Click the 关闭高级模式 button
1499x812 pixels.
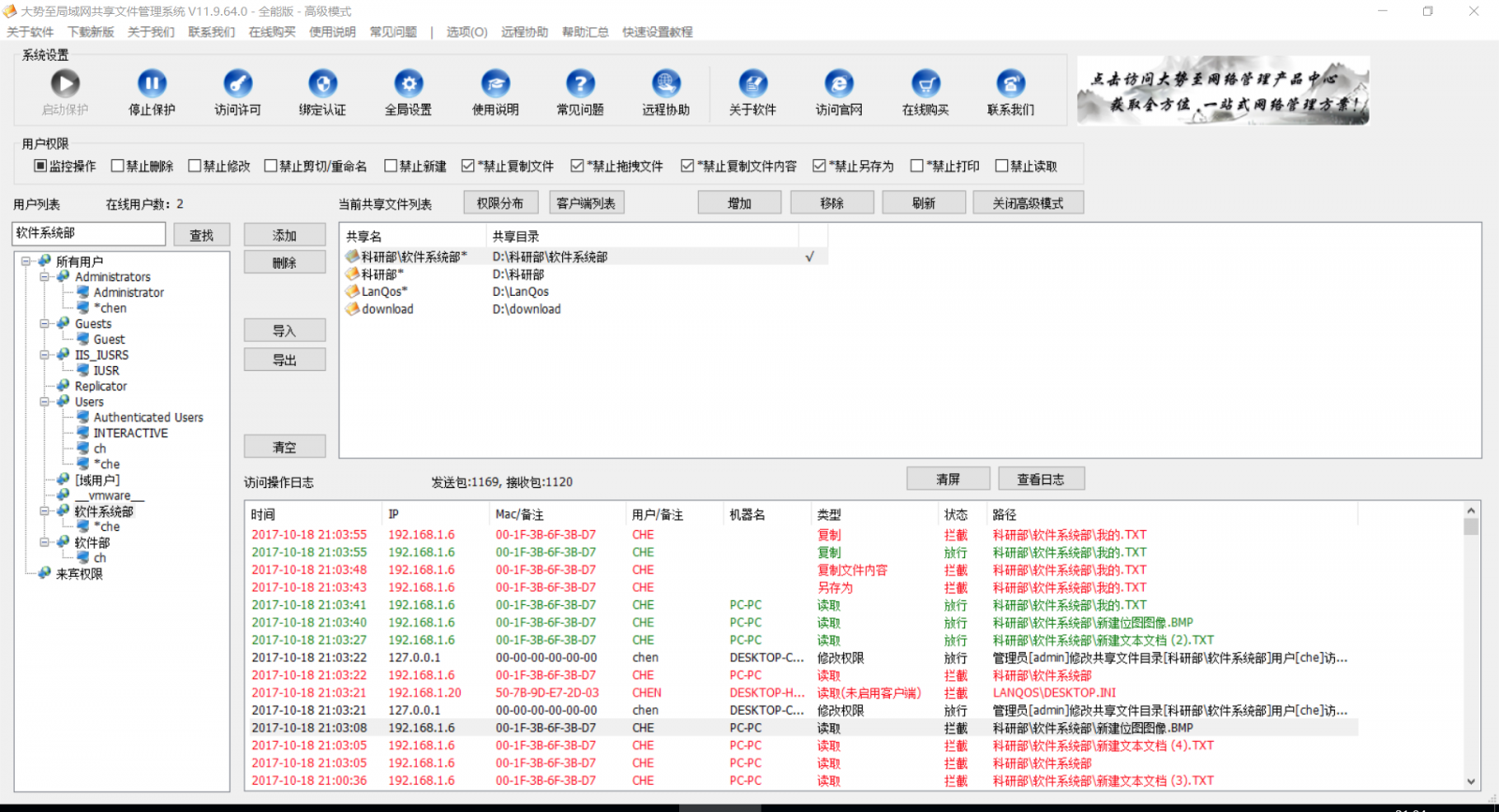(1028, 202)
